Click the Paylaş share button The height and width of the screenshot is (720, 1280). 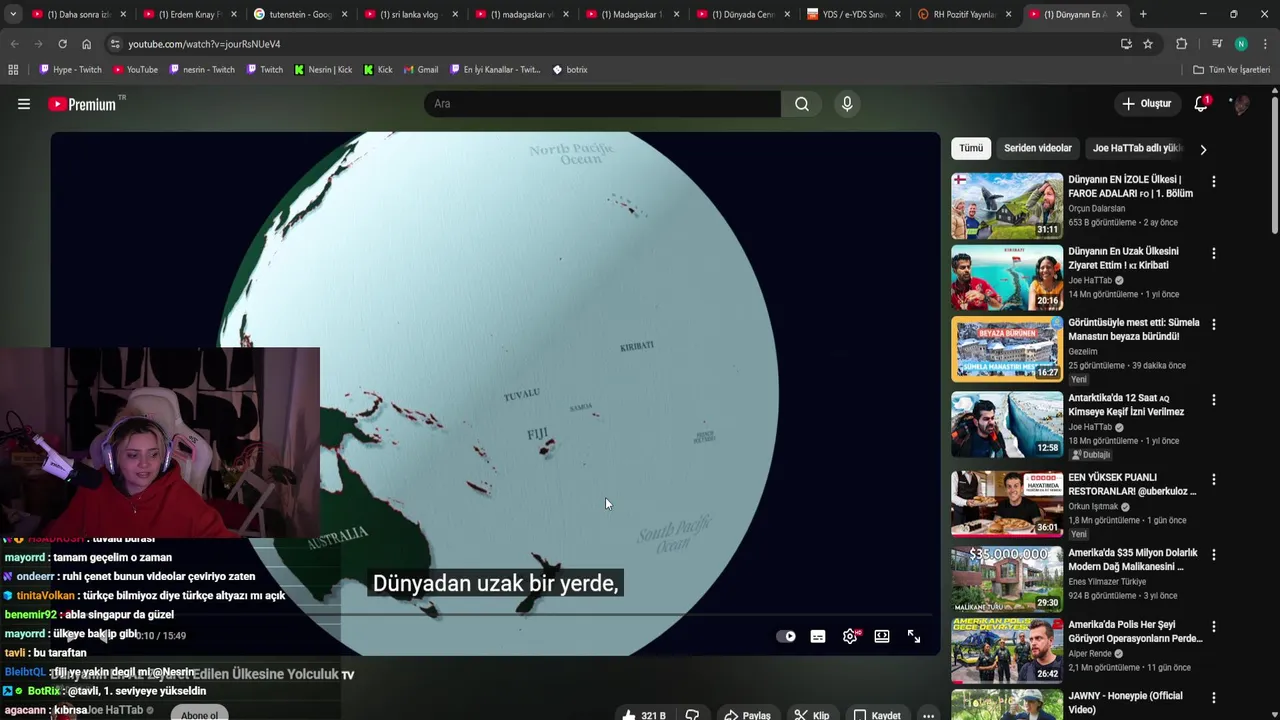(x=747, y=715)
